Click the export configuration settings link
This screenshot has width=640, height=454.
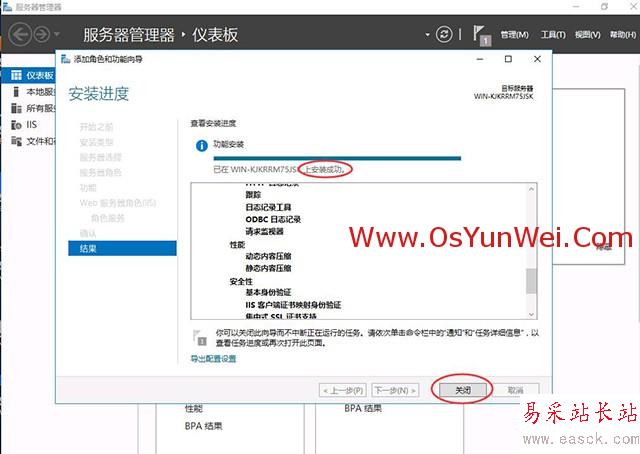click(x=213, y=359)
